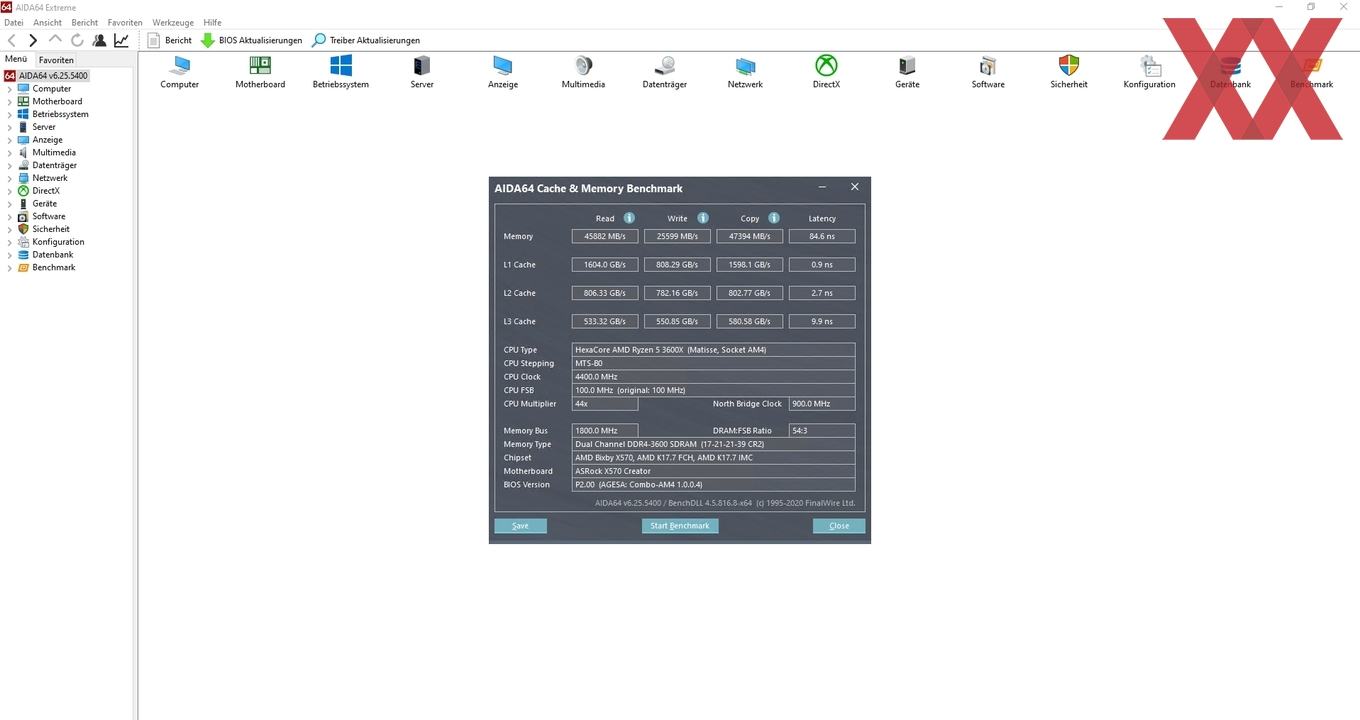The width and height of the screenshot is (1360, 720).
Task: Switch to the Favoriten sidebar tab
Action: click(56, 60)
